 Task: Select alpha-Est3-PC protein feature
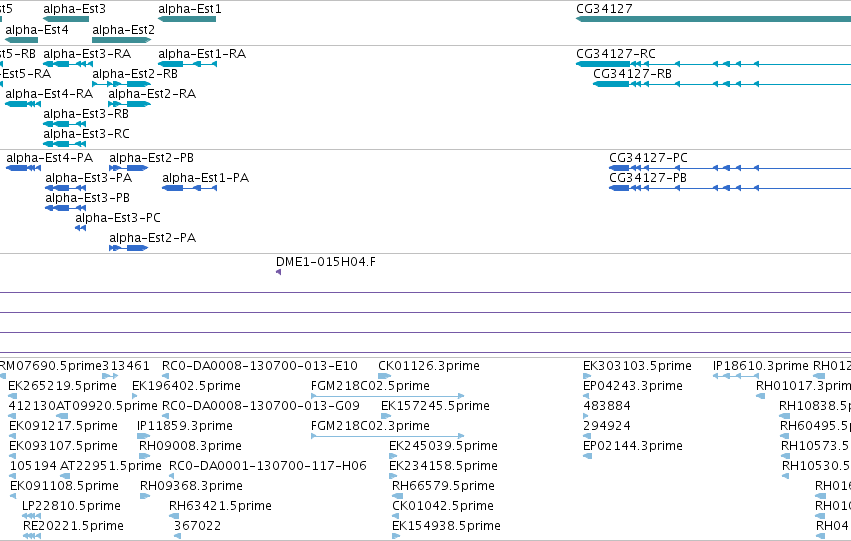tap(80, 228)
